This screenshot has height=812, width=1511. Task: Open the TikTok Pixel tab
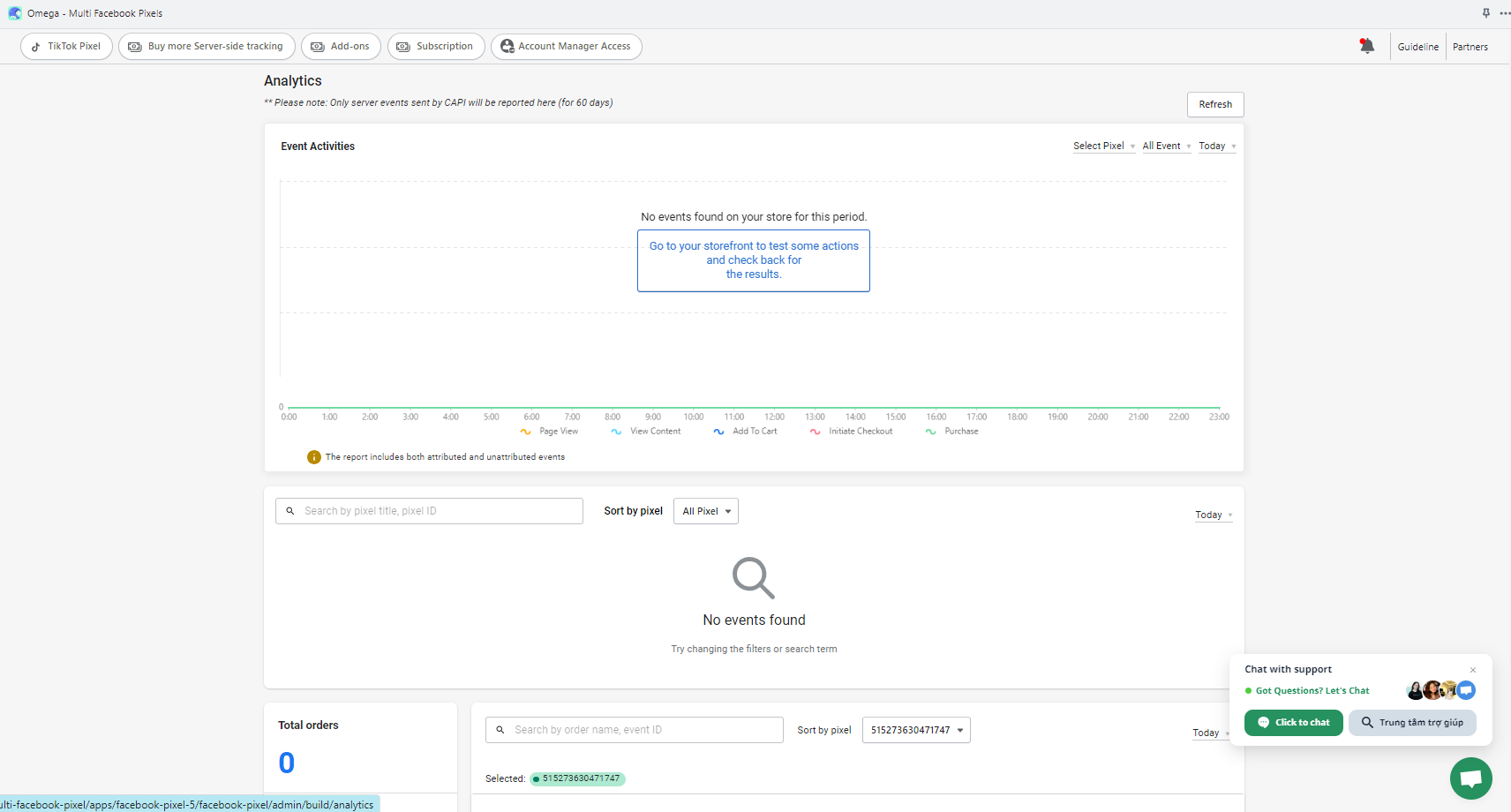click(x=66, y=47)
